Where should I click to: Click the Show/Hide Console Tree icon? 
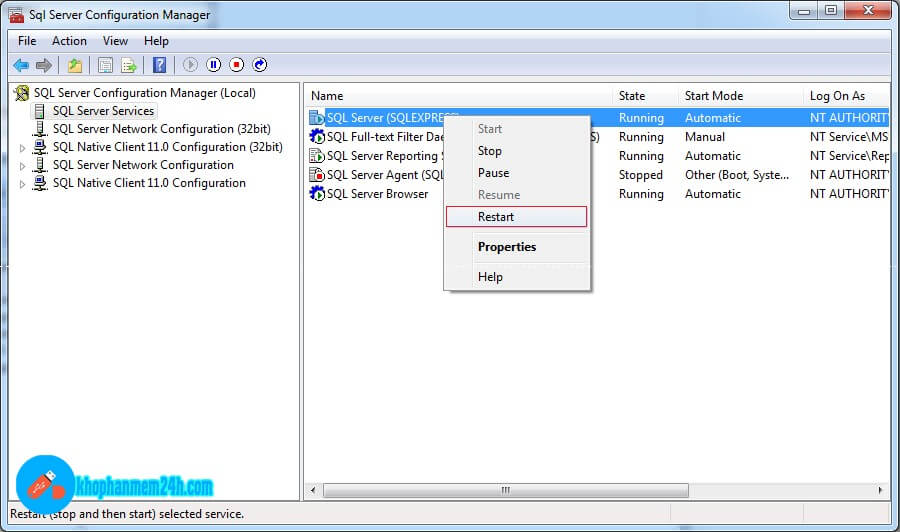click(x=105, y=65)
